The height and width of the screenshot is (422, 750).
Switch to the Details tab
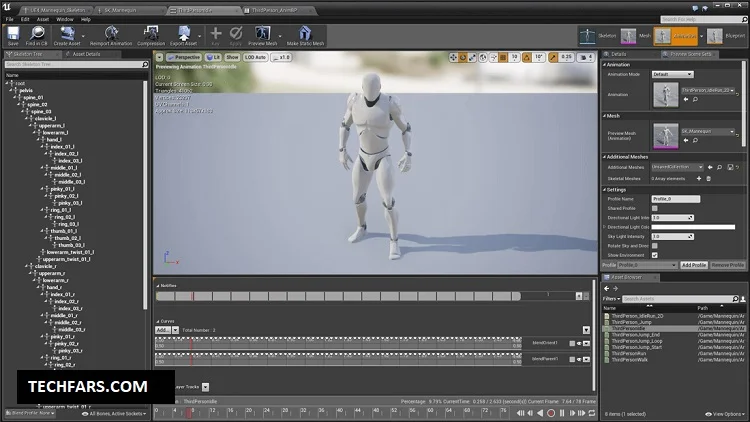pyautogui.click(x=616, y=54)
